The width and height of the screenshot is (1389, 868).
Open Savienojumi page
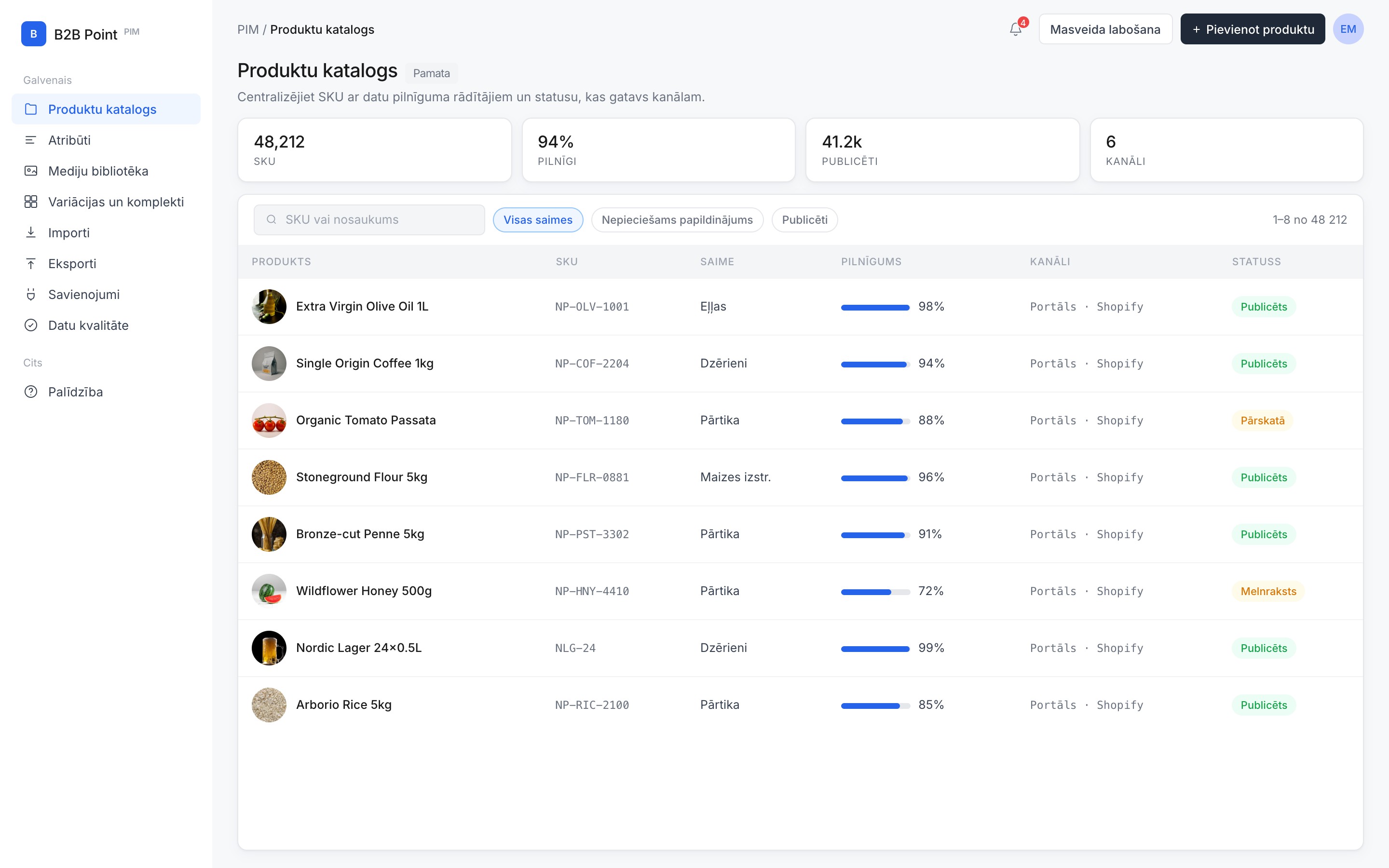tap(106, 295)
